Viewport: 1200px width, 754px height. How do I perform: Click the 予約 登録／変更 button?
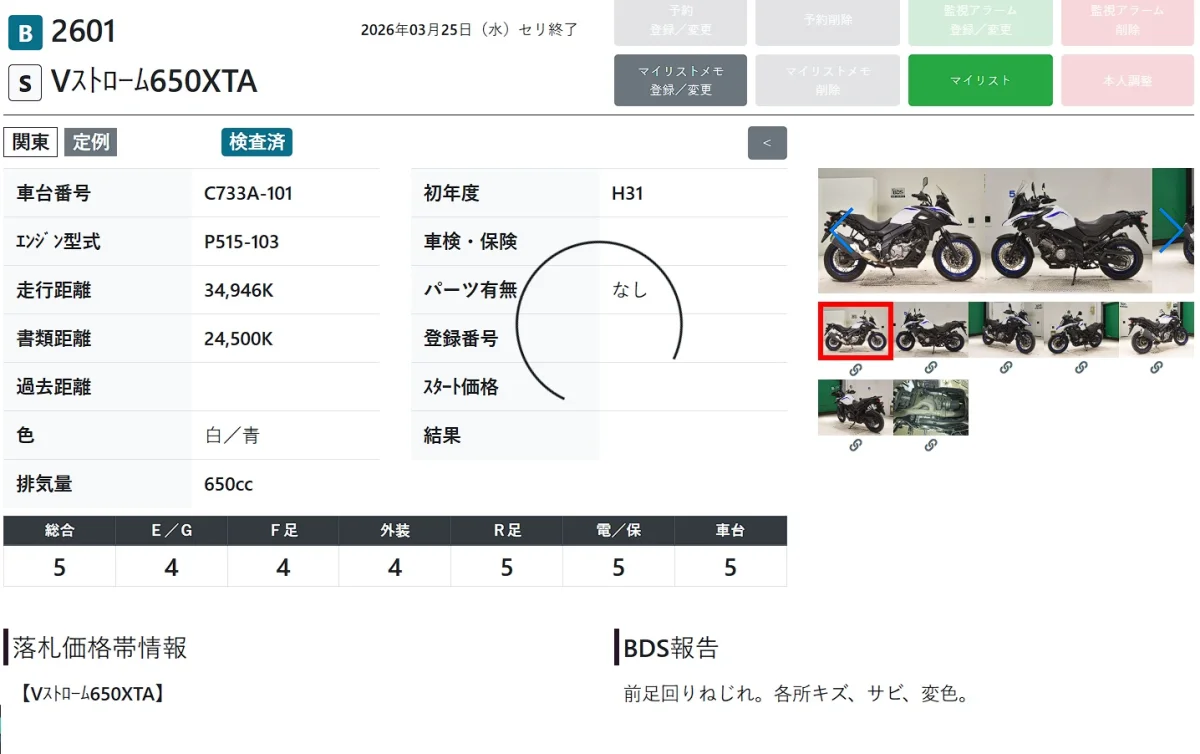click(680, 20)
